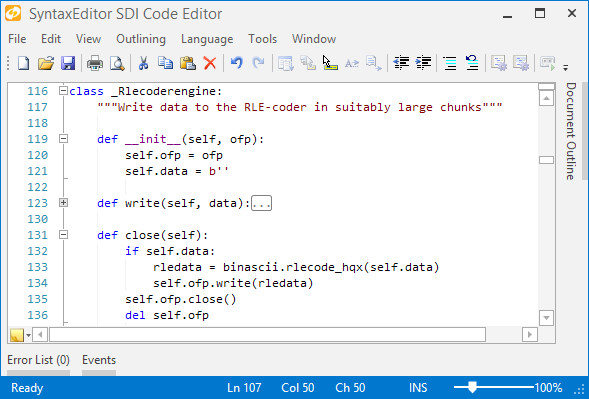The image size is (589, 399).
Task: Open the Window menu
Action: pos(314,39)
